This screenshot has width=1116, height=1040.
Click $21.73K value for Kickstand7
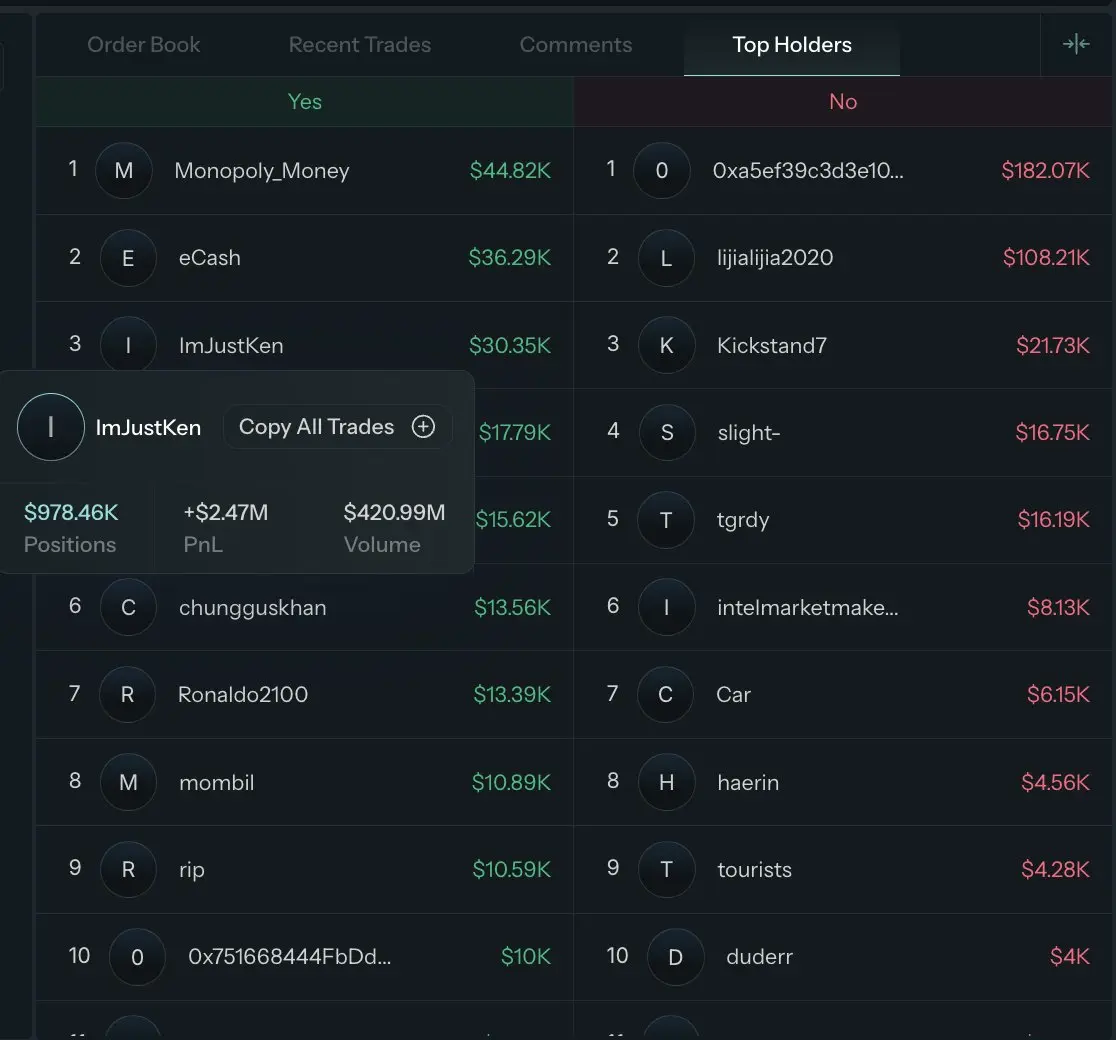(x=1053, y=345)
